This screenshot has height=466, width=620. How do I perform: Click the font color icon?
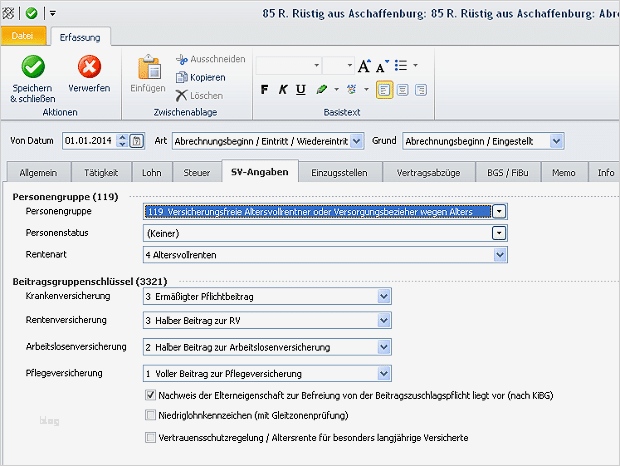(351, 90)
